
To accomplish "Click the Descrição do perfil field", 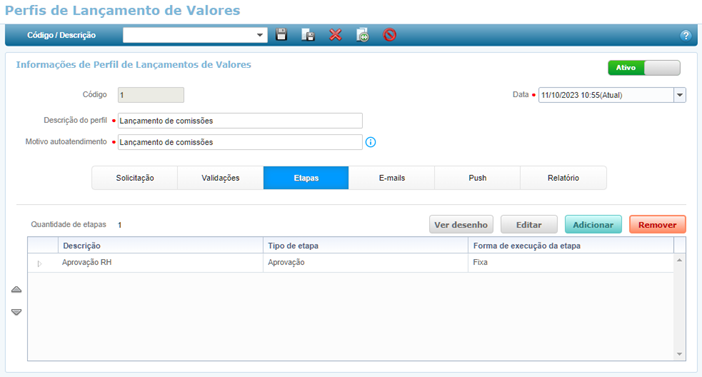I will (x=240, y=121).
